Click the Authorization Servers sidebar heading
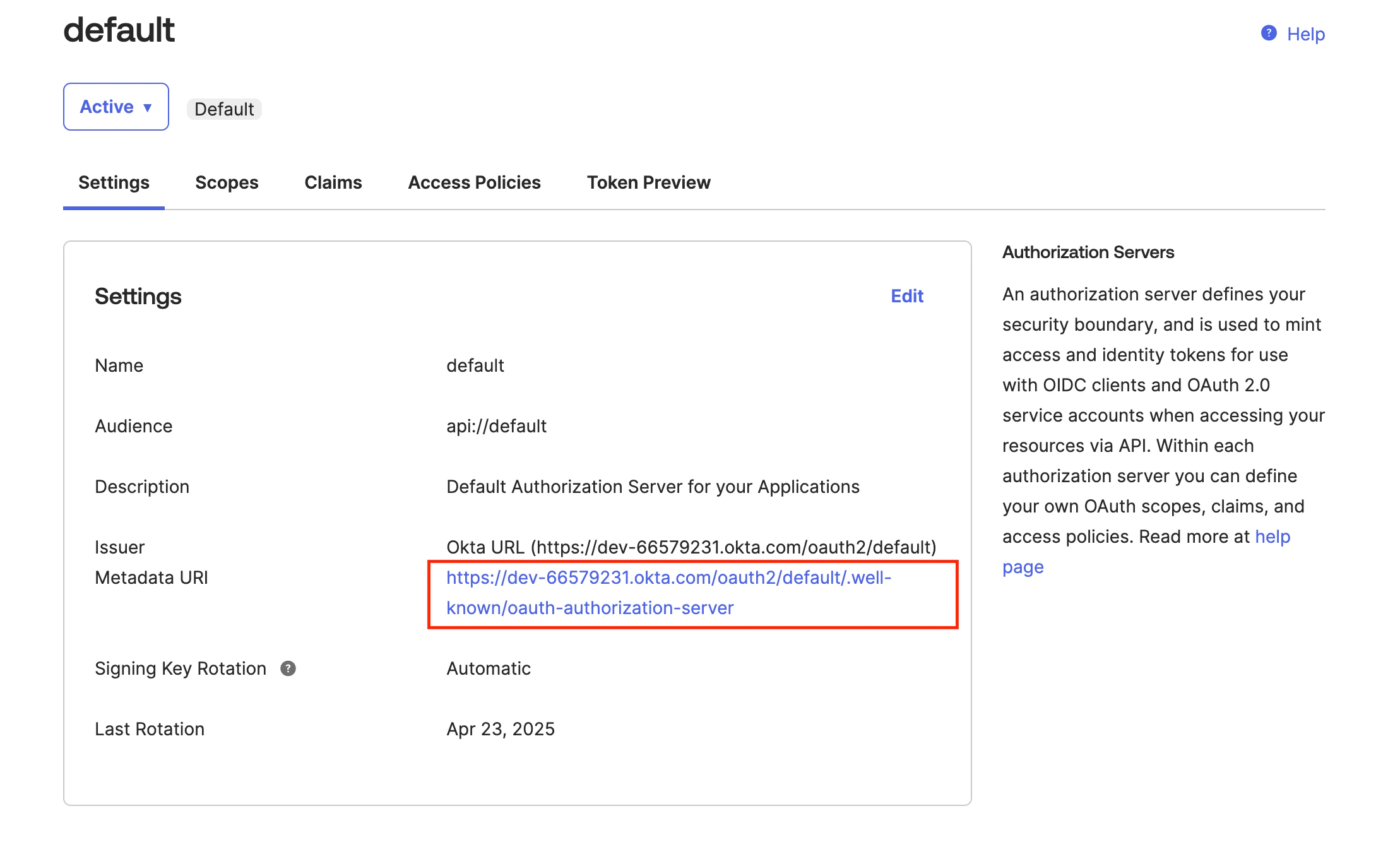This screenshot has height=847, width=1400. point(1088,252)
